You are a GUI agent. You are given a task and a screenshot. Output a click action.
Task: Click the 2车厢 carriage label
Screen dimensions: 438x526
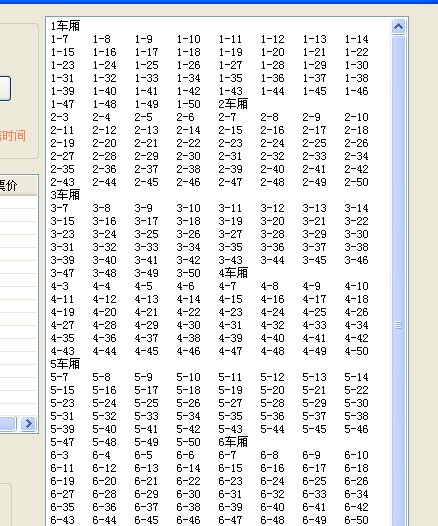233,104
